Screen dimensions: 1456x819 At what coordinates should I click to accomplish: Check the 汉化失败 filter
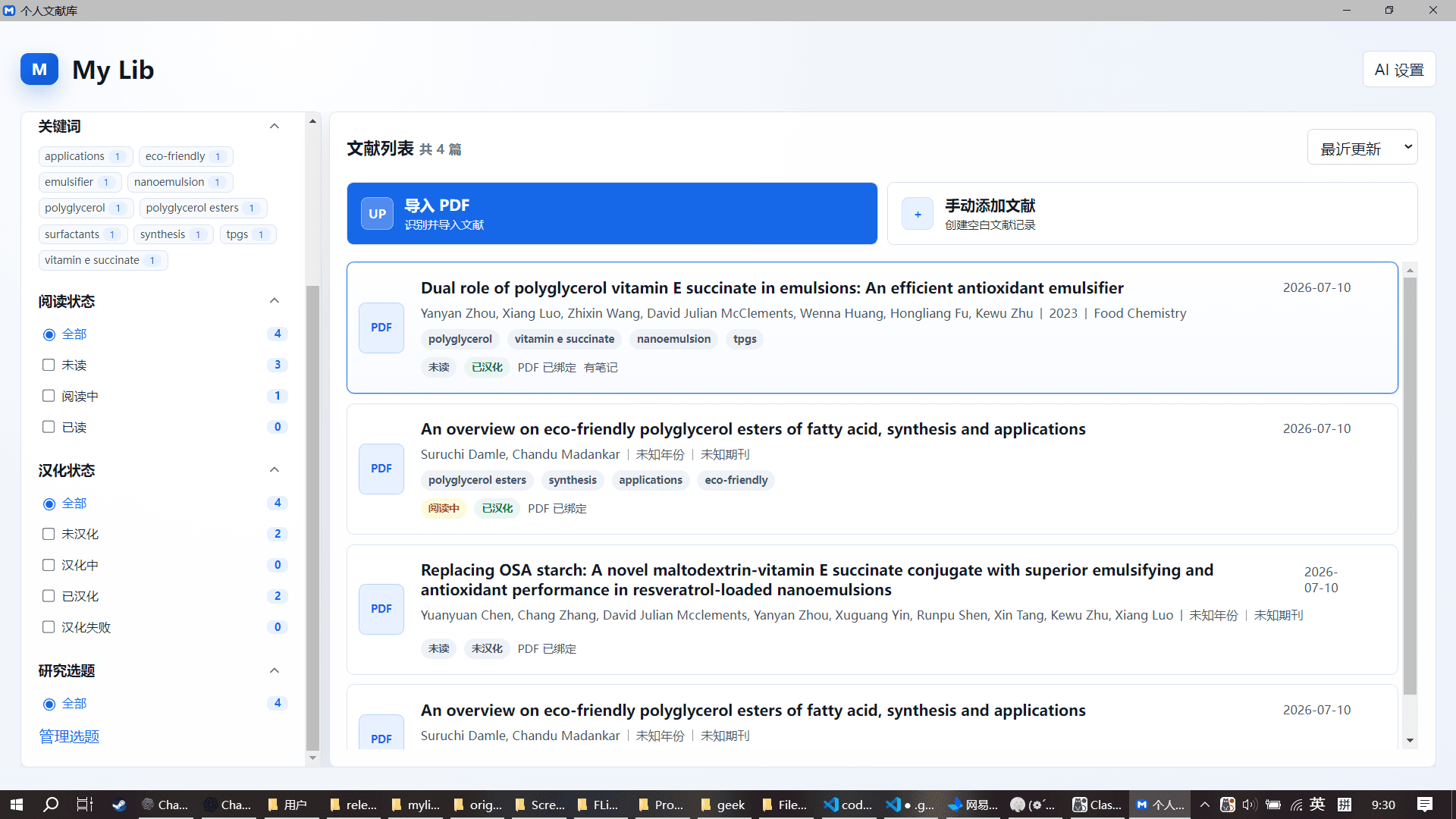pos(49,627)
